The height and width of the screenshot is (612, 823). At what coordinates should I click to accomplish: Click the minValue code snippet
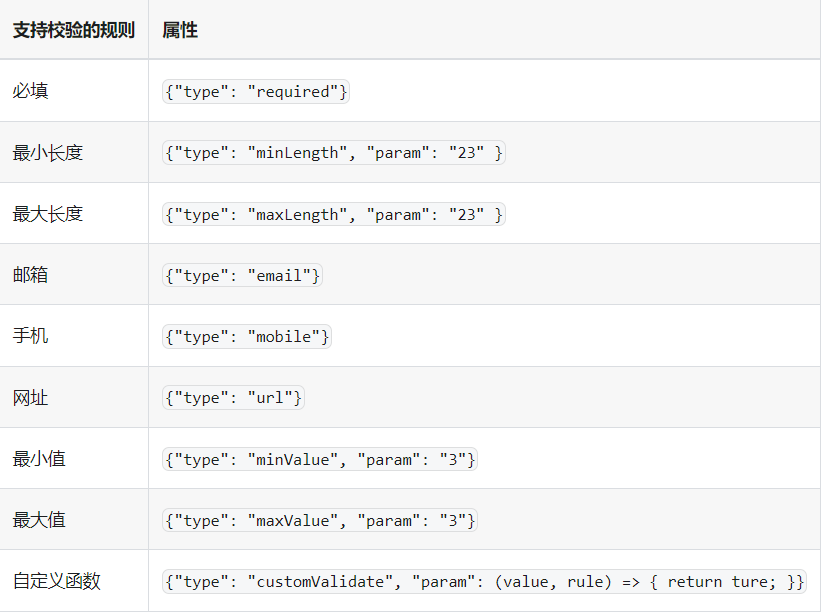(320, 460)
